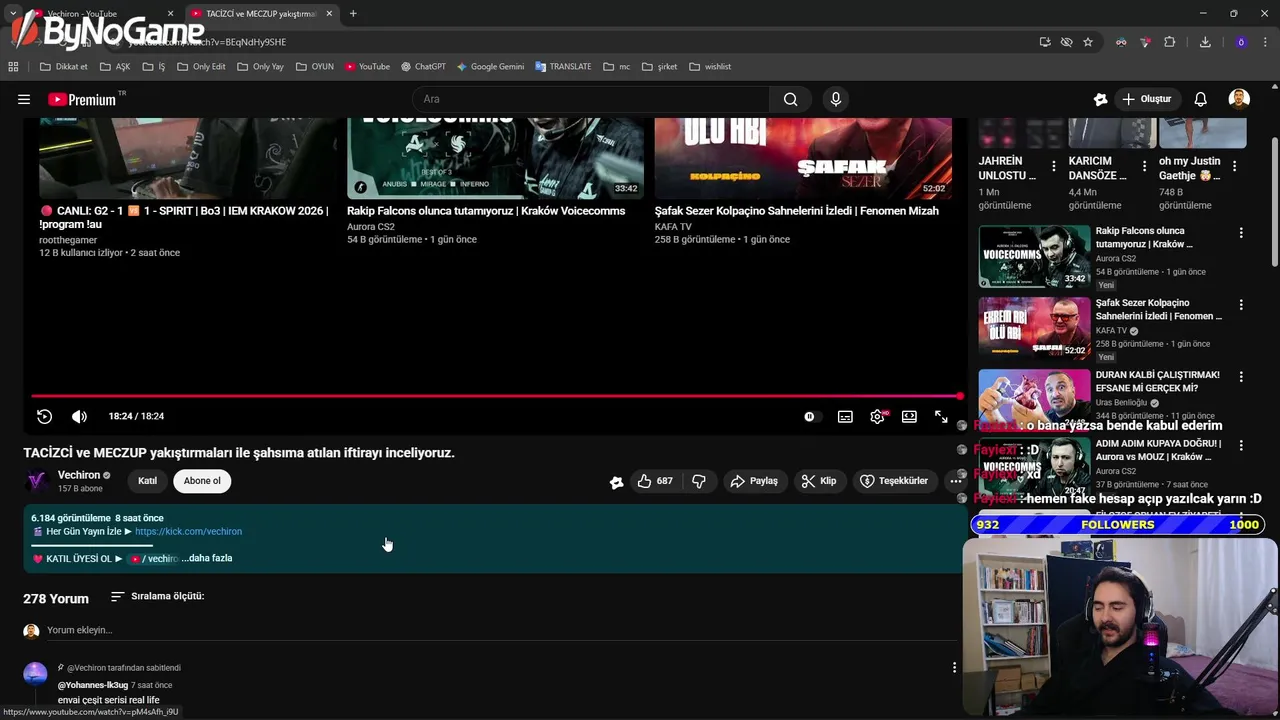This screenshot has width=1280, height=720.
Task: Open YouTube notifications bell
Action: [x=1200, y=99]
